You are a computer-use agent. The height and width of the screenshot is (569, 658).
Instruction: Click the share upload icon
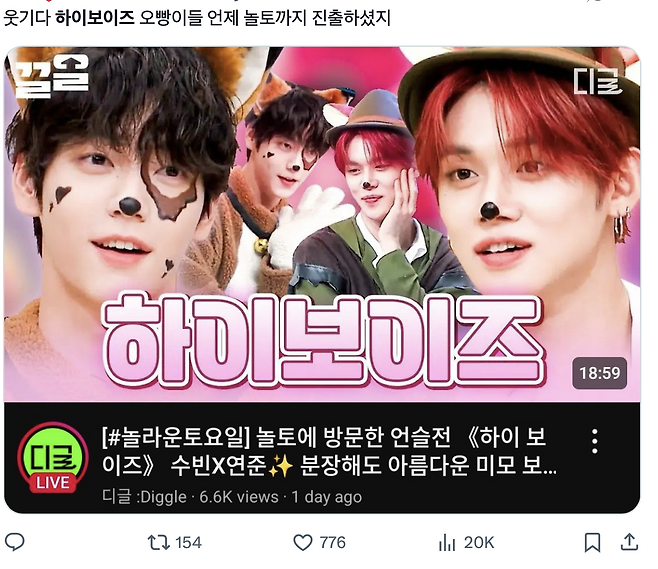tap(629, 542)
